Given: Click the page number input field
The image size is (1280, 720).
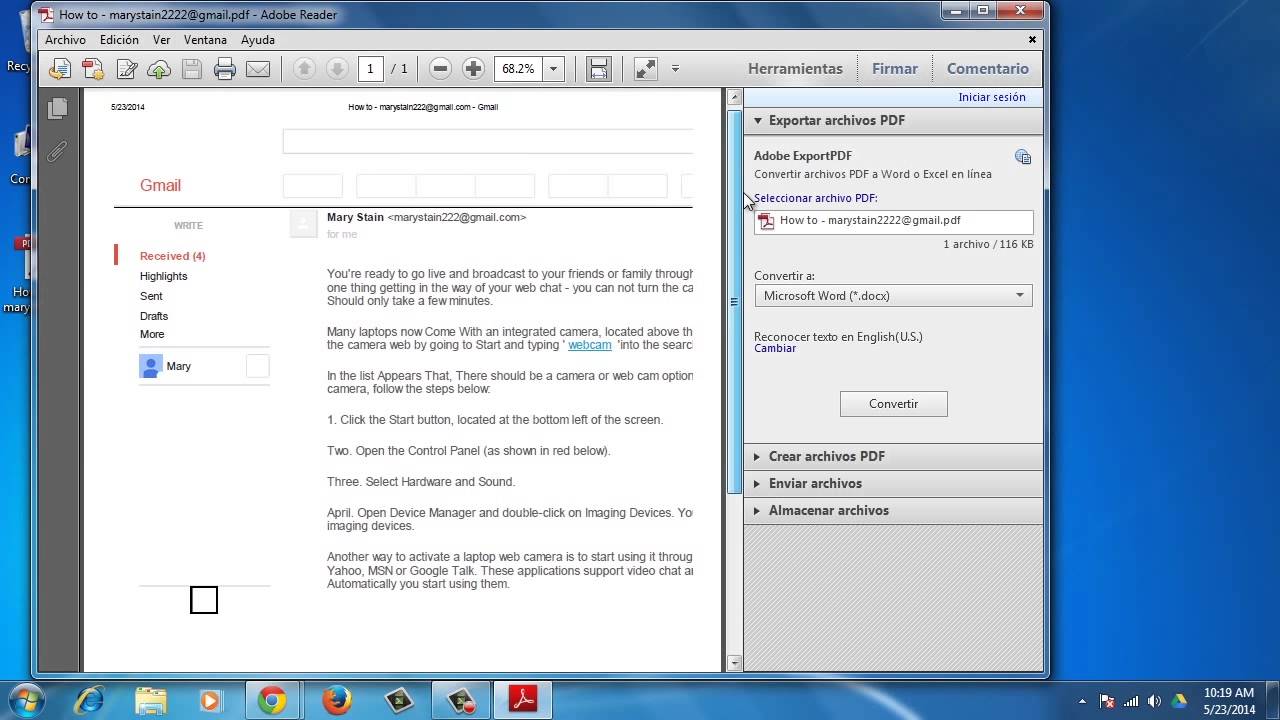Looking at the screenshot, I should tap(370, 69).
